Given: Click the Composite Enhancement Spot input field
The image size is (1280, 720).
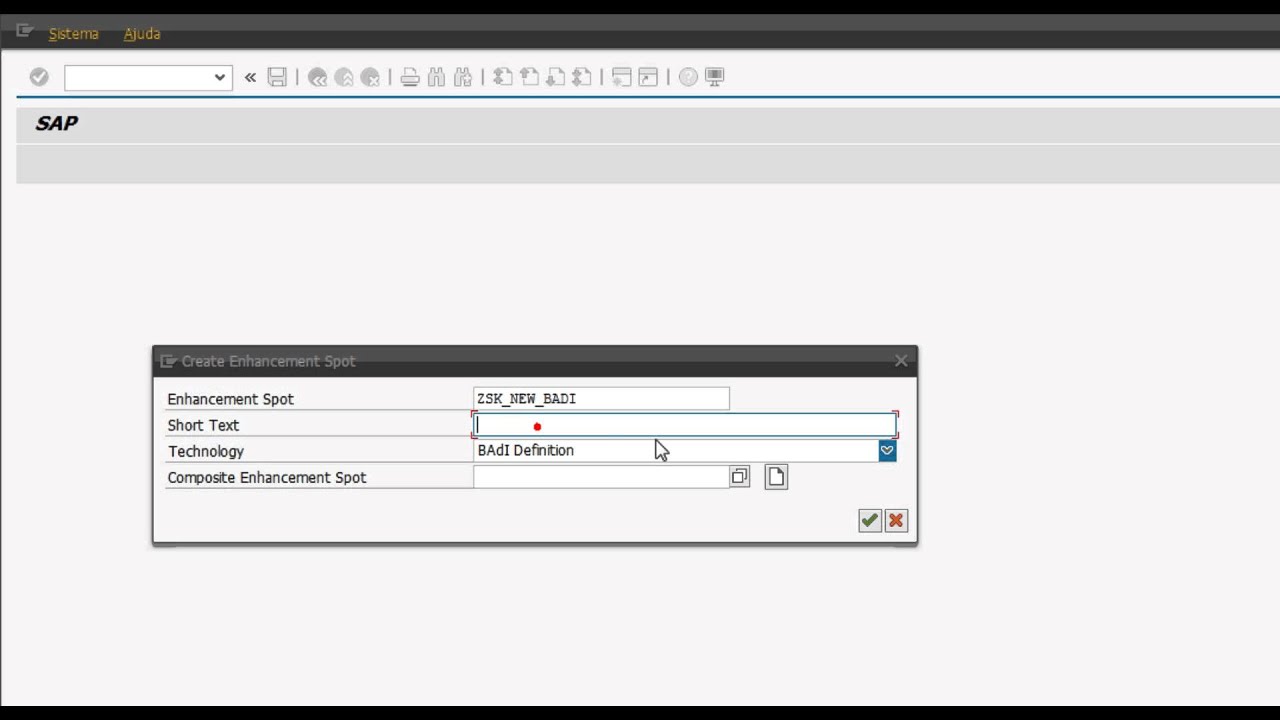Looking at the screenshot, I should click(601, 477).
